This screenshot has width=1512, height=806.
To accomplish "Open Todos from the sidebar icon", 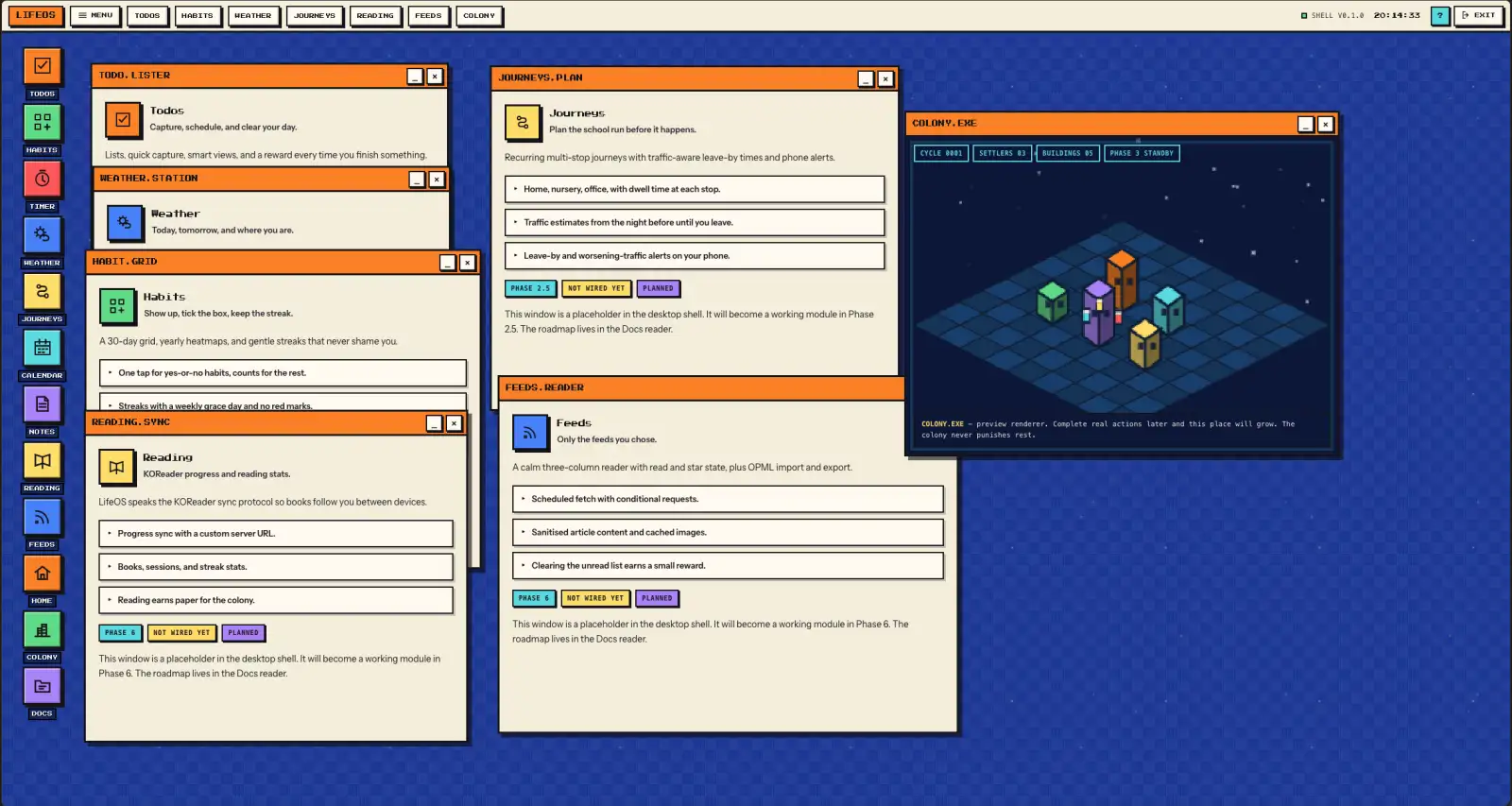I will [x=43, y=66].
